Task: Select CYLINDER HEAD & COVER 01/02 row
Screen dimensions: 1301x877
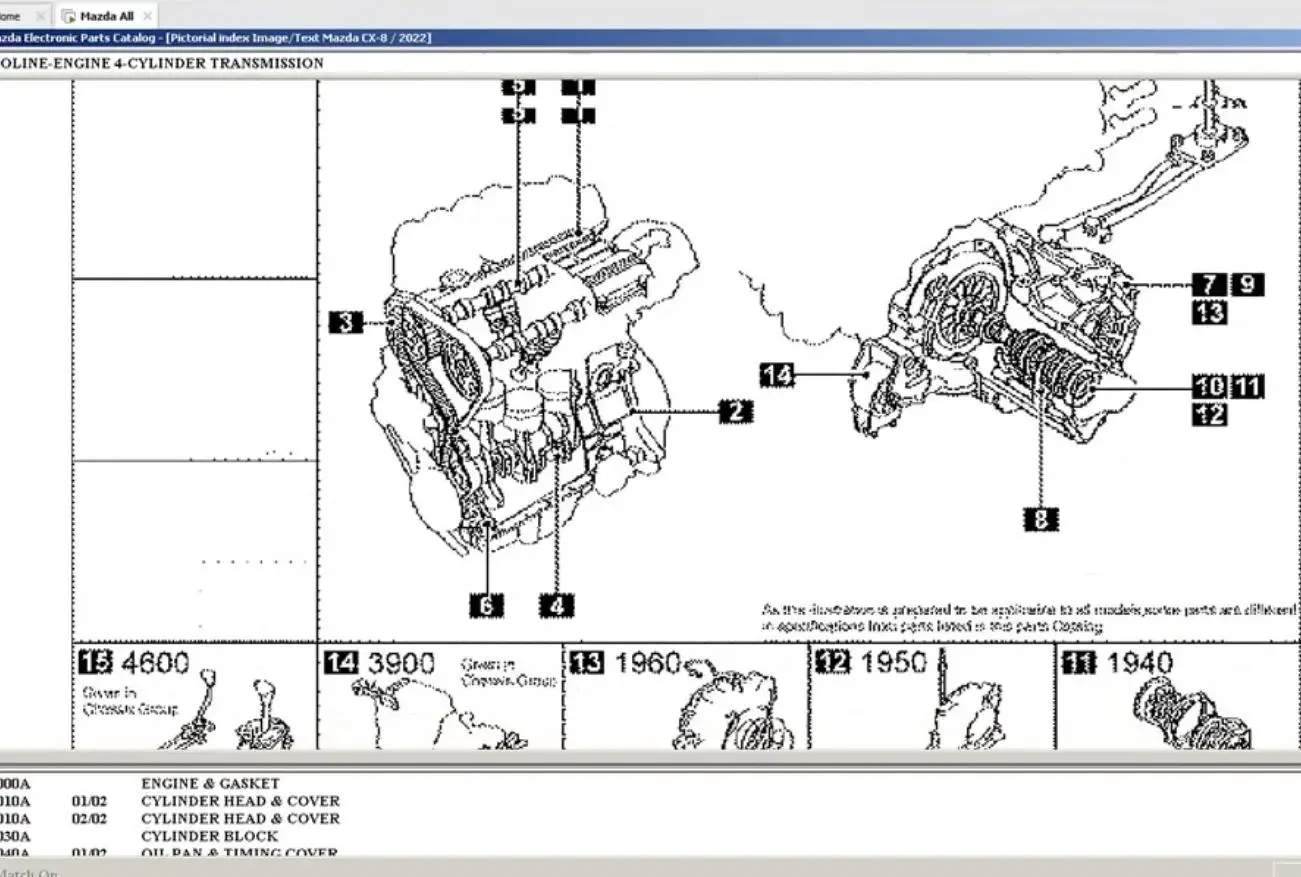Action: tap(650, 801)
